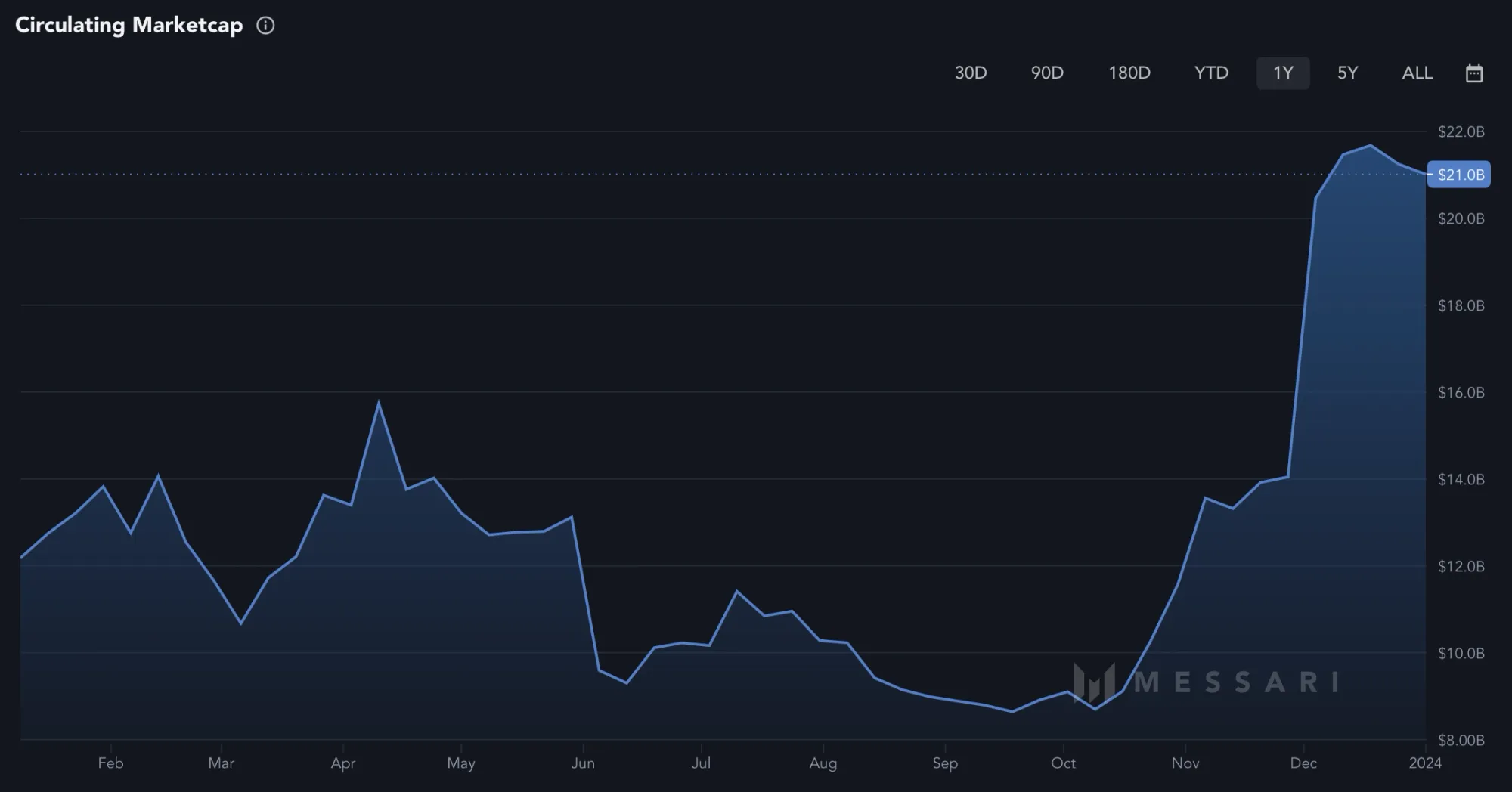The width and height of the screenshot is (1512, 792).
Task: Switch to the 5Y time range
Action: coord(1348,73)
